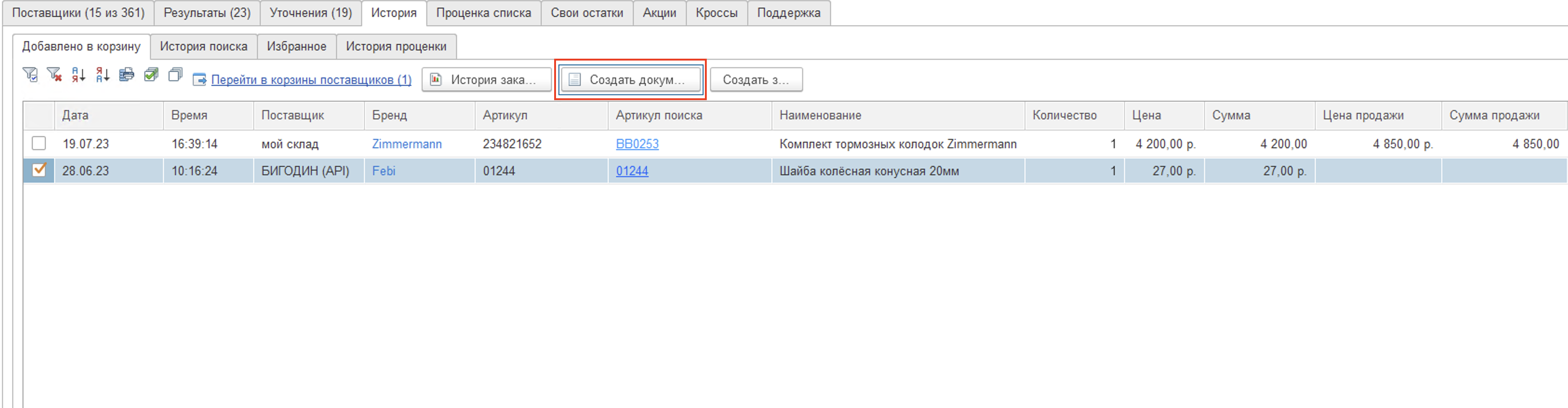Image resolution: width=1568 pixels, height=408 pixels.
Task: Click the Сумма column header
Action: click(x=1260, y=115)
